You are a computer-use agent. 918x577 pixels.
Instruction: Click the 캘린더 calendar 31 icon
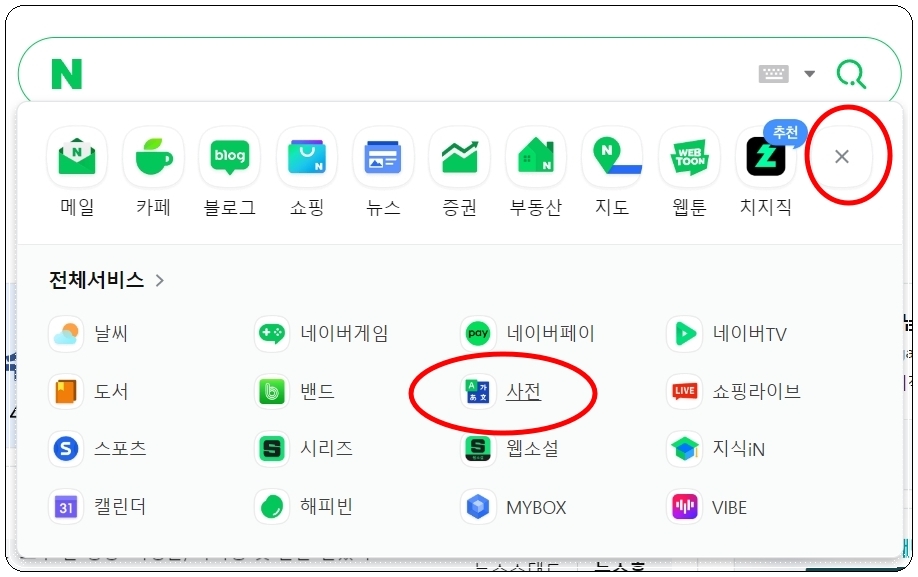[66, 507]
